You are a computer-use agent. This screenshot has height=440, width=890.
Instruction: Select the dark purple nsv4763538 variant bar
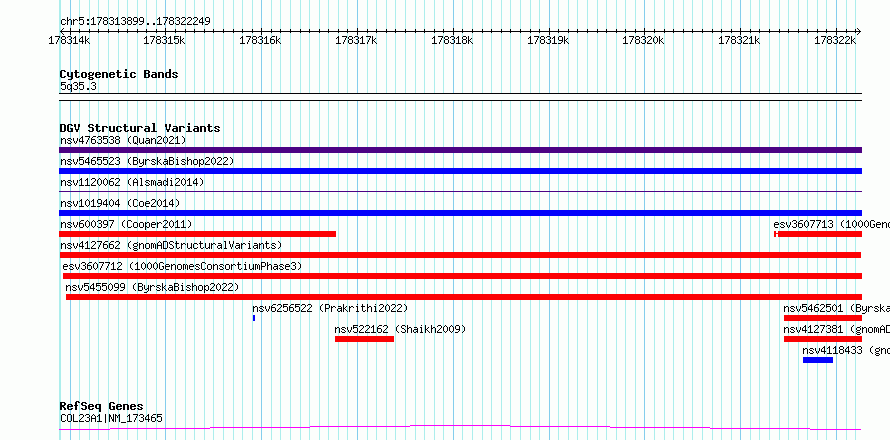tap(460, 150)
